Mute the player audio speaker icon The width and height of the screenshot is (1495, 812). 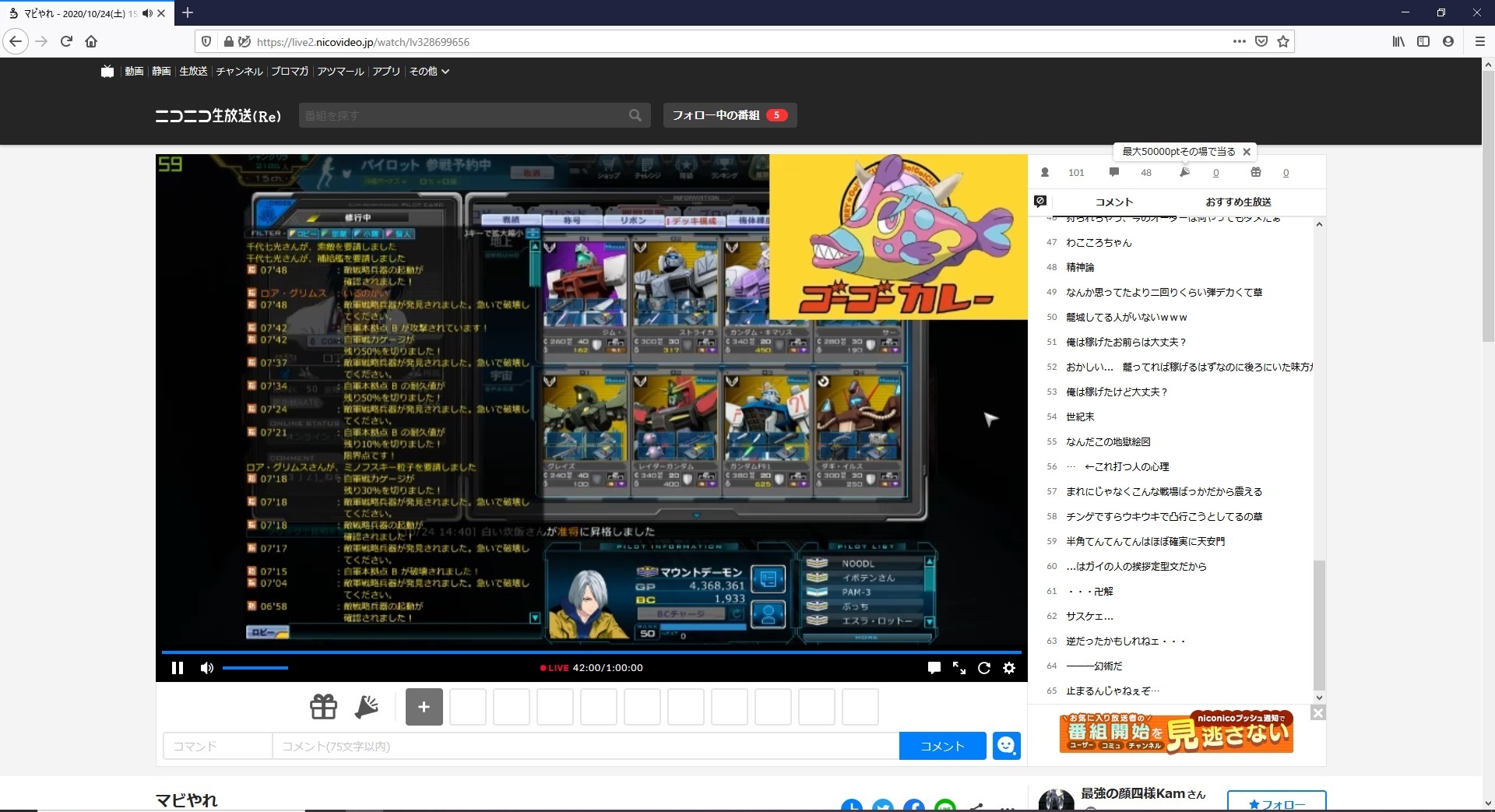point(207,668)
